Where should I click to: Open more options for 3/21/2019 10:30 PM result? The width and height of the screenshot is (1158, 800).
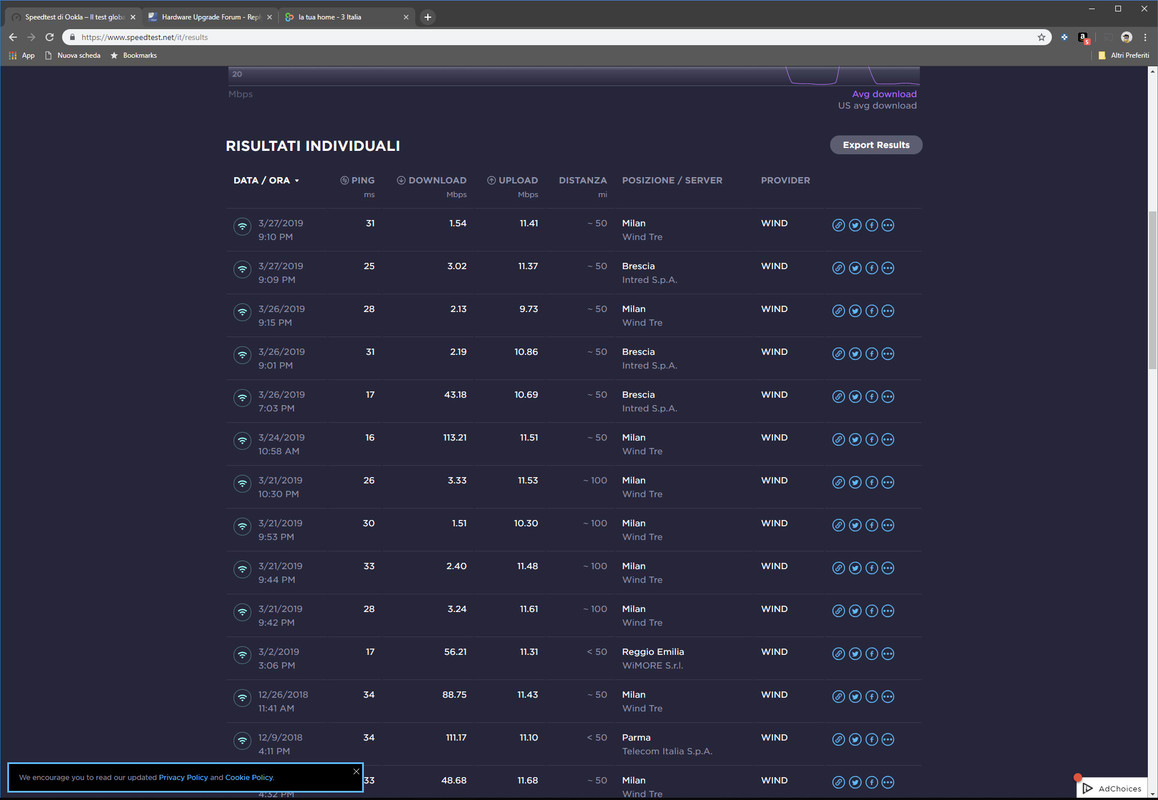[x=888, y=482]
